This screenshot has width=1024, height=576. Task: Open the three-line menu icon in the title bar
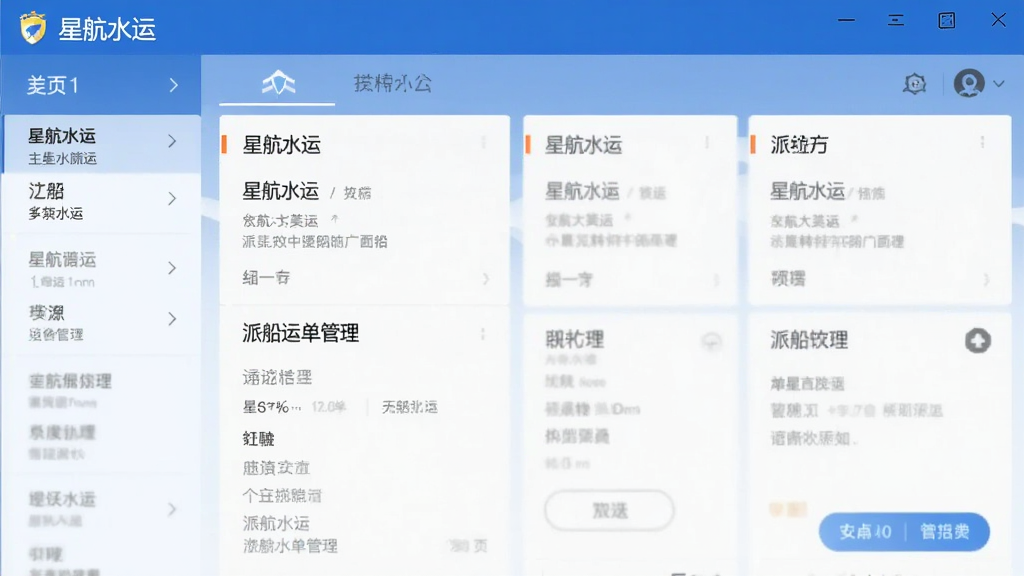[896, 20]
